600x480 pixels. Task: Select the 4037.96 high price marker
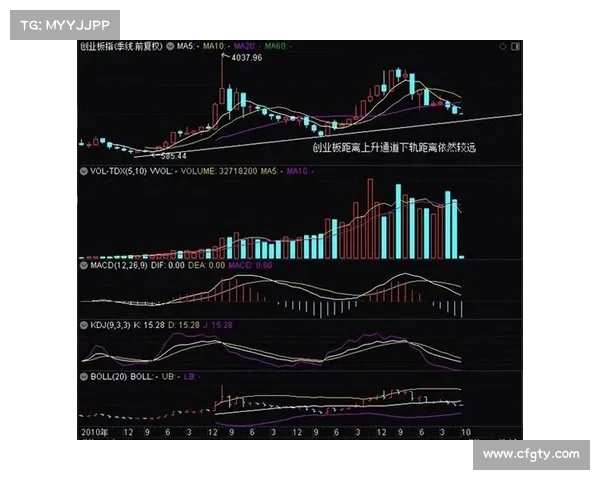(x=247, y=57)
